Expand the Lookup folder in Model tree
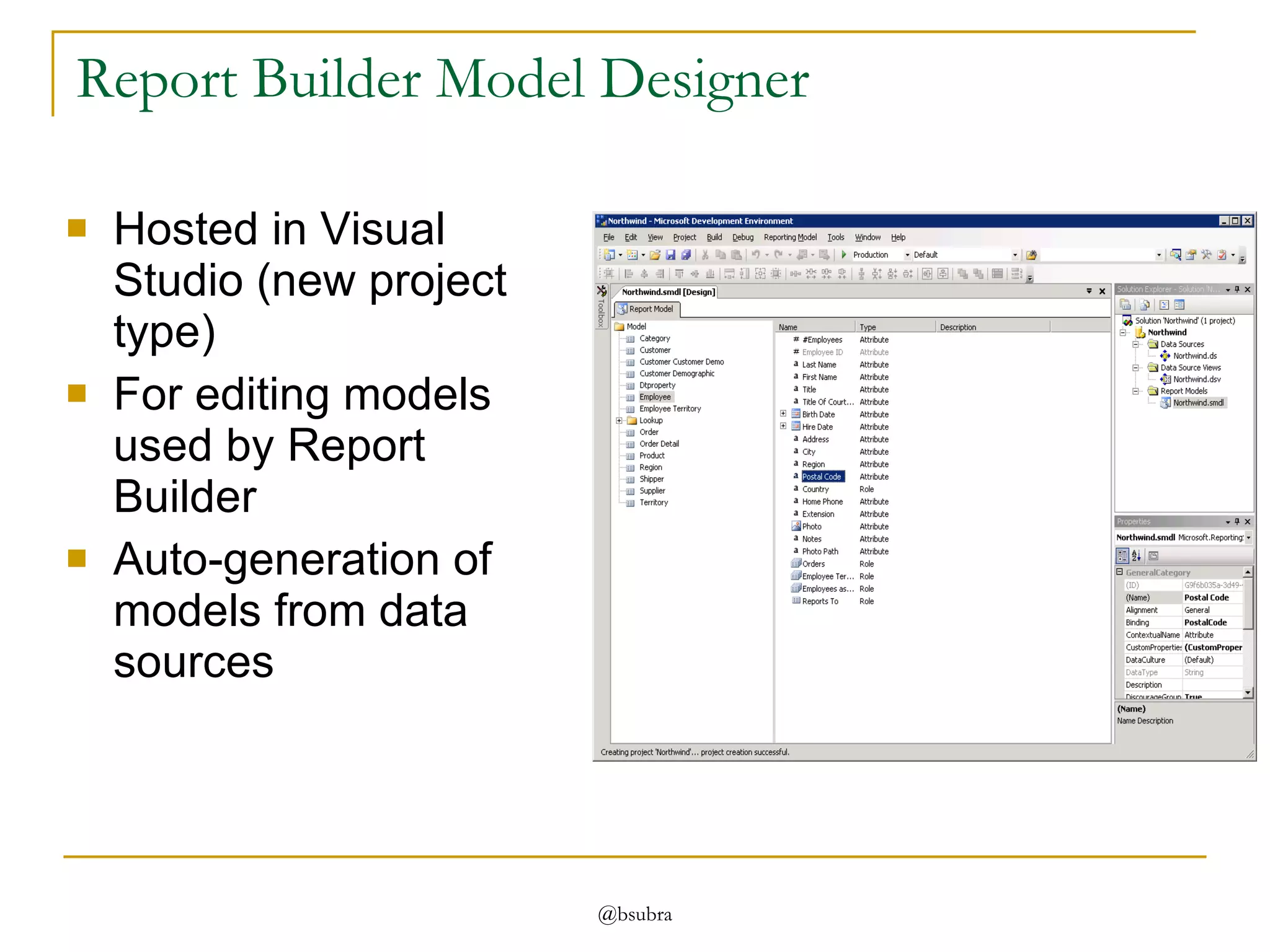The image size is (1270, 952). click(619, 420)
